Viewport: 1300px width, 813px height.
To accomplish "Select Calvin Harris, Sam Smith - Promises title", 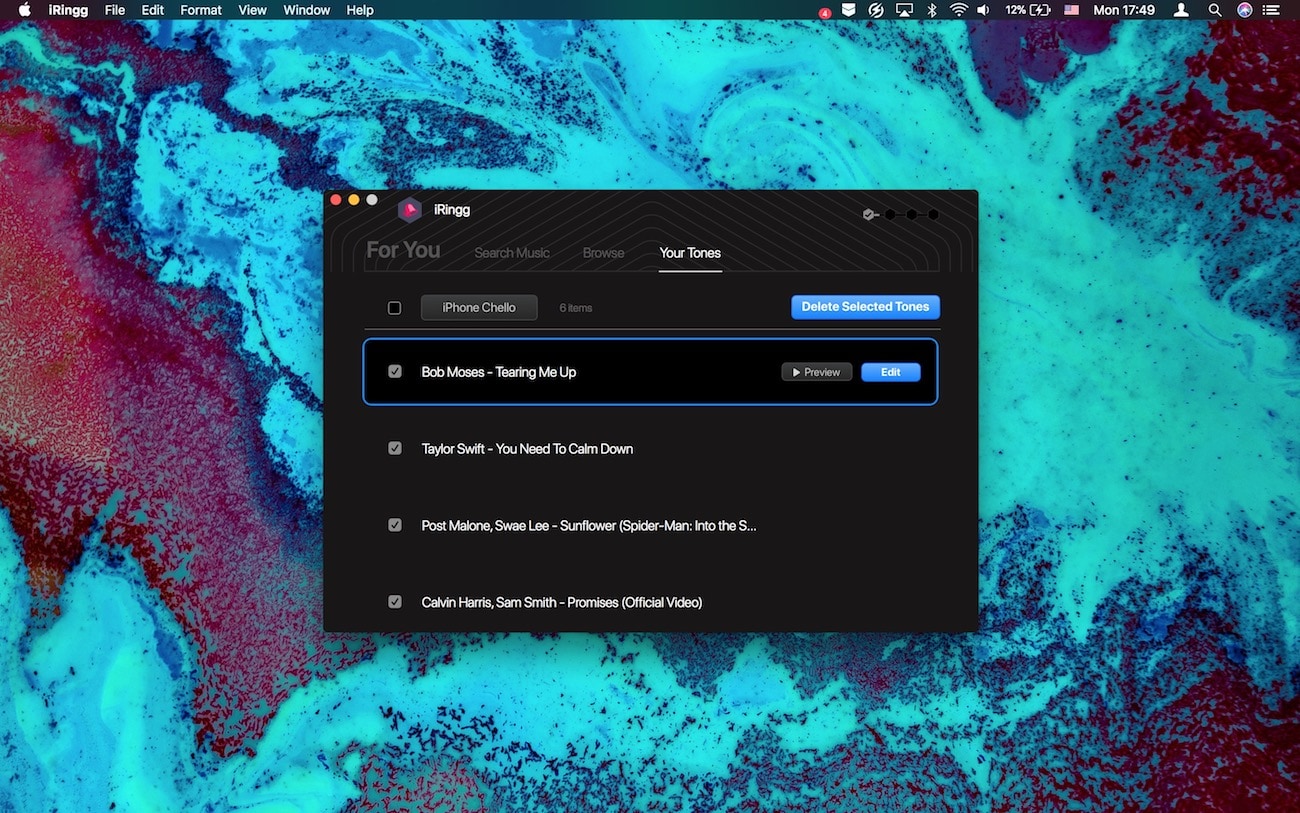I will (x=562, y=603).
